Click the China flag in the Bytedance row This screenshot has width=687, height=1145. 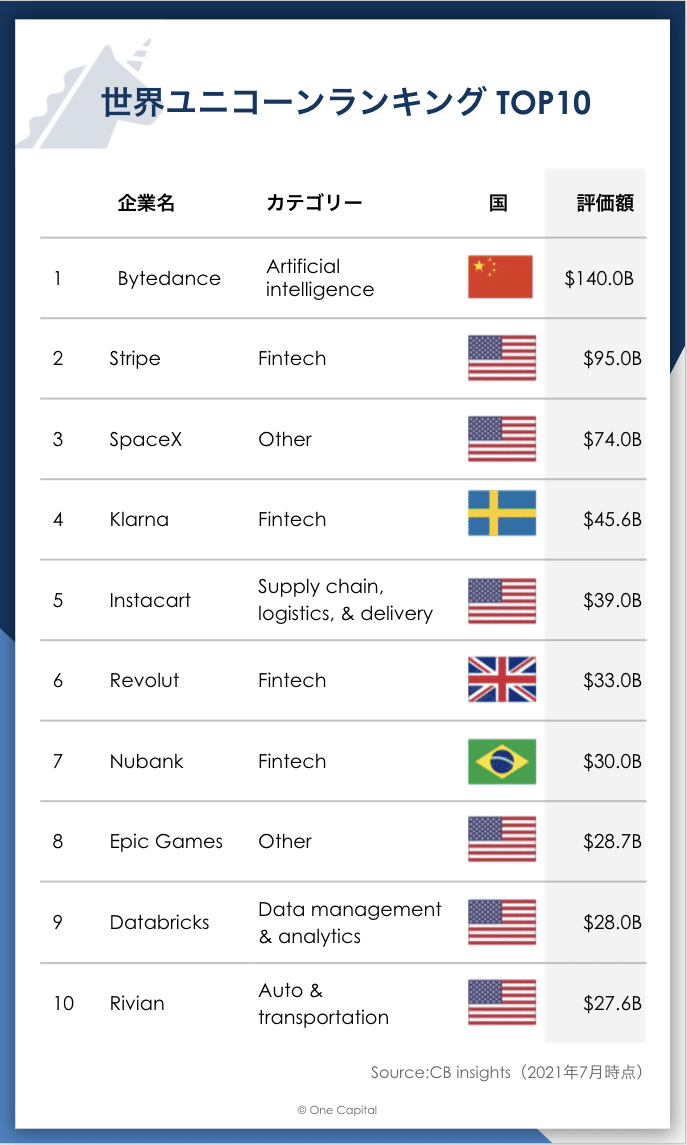pyautogui.click(x=500, y=277)
